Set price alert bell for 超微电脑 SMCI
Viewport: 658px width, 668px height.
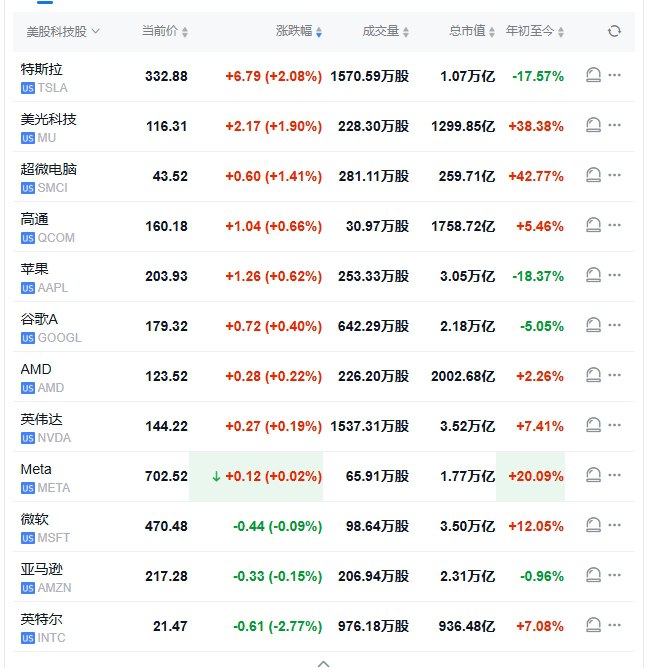(x=593, y=175)
